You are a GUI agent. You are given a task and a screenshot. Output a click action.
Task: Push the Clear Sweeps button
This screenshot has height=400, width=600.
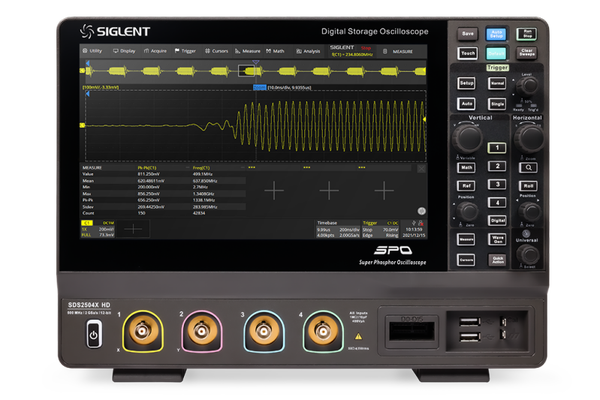tap(527, 53)
